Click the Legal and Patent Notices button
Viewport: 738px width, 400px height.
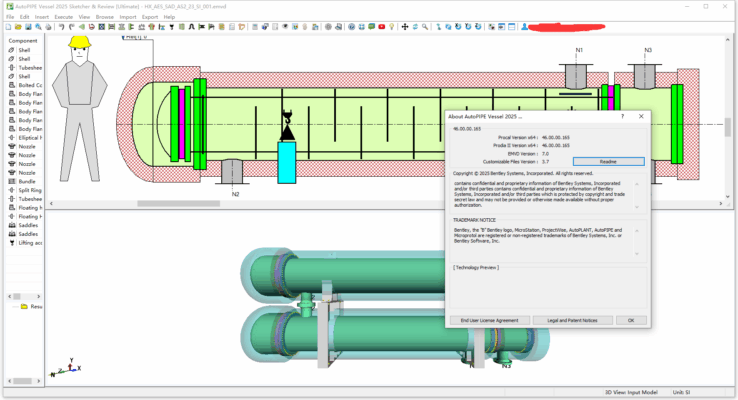[572, 320]
